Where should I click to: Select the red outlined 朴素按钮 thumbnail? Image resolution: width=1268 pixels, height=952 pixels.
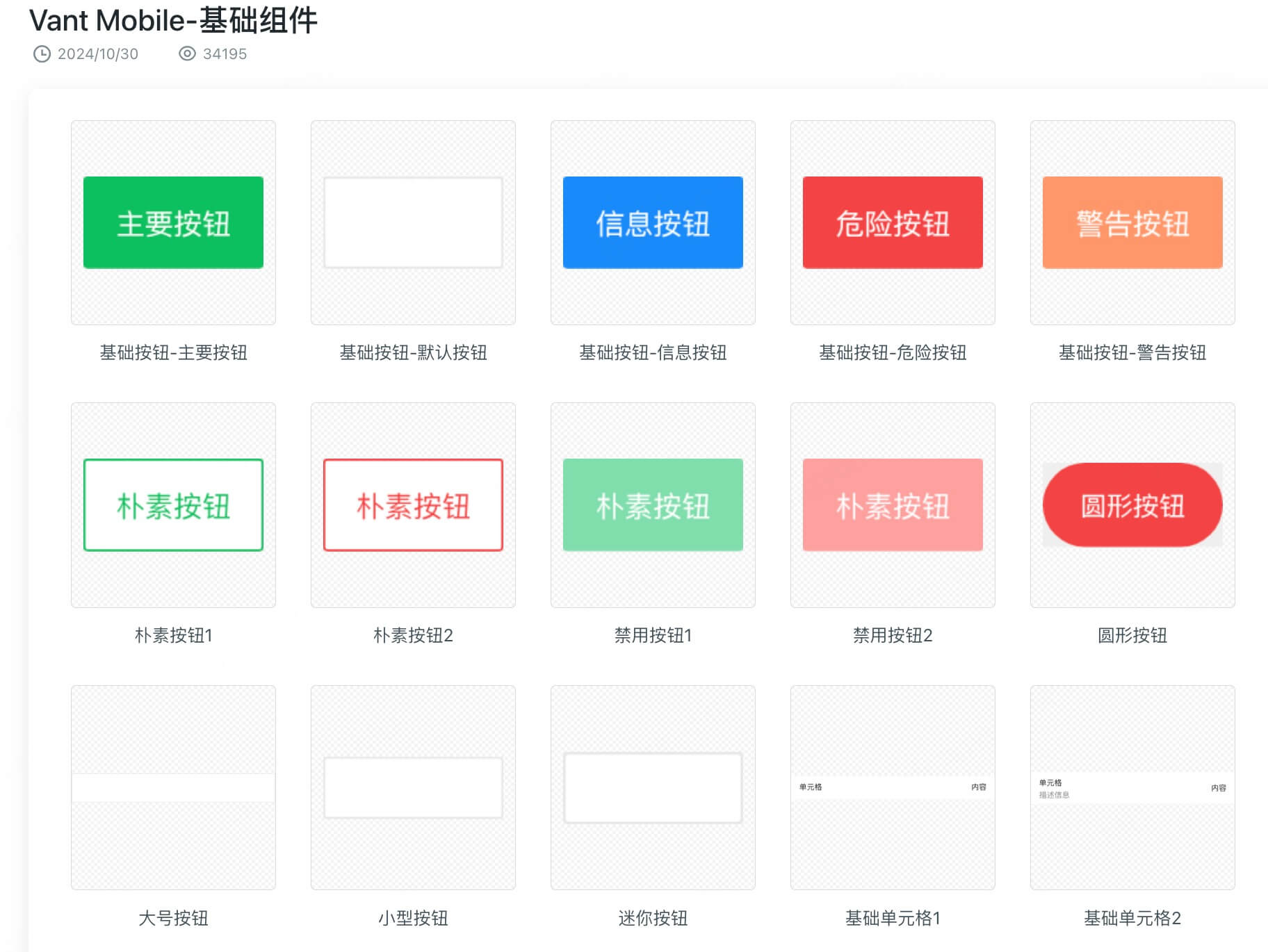coord(413,505)
